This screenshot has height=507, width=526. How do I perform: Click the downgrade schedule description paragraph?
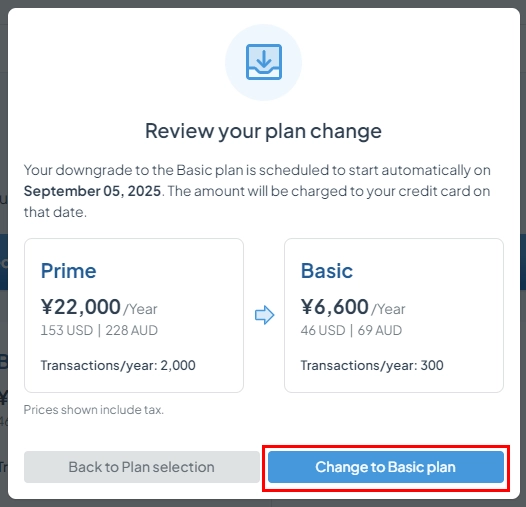tap(257, 191)
